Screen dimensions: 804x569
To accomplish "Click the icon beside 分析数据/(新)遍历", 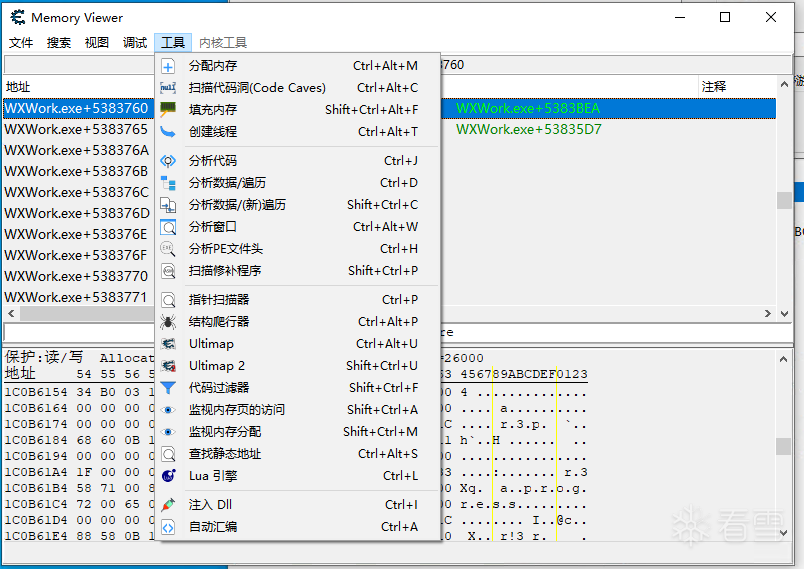I will click(168, 205).
